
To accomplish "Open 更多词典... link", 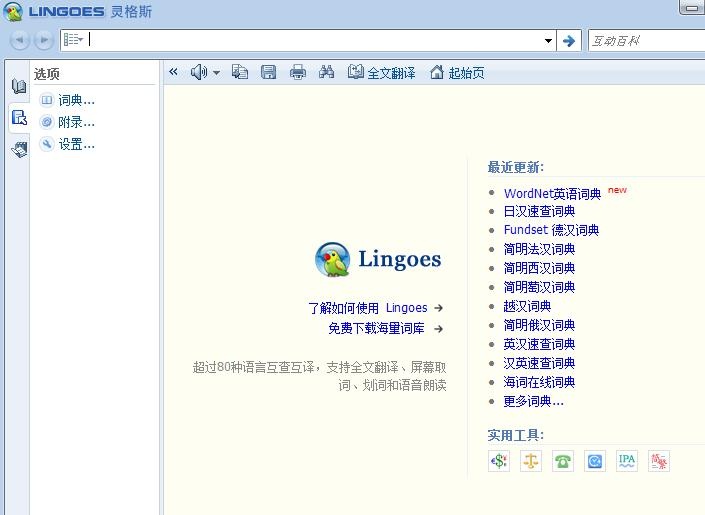I will pyautogui.click(x=533, y=401).
